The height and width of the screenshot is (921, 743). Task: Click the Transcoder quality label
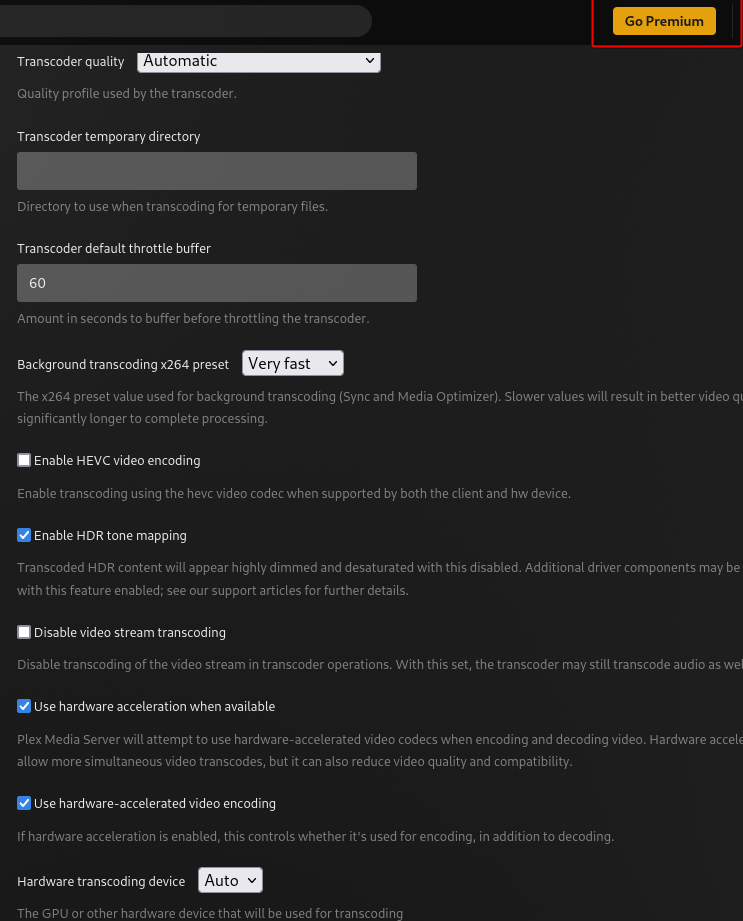[x=70, y=61]
